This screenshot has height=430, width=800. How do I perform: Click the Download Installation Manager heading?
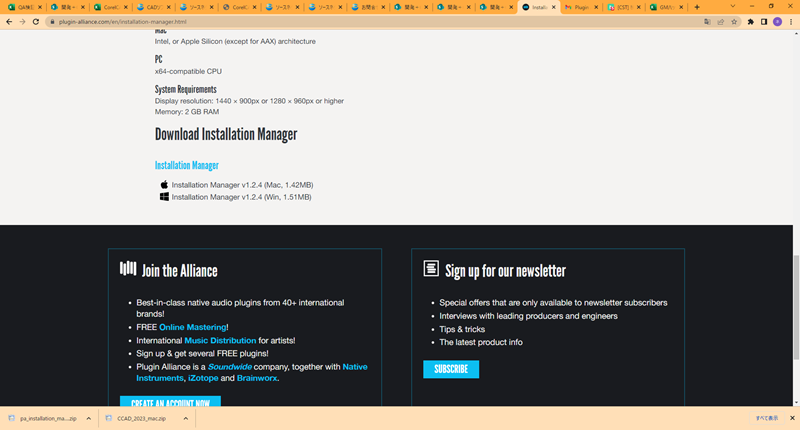coord(226,134)
